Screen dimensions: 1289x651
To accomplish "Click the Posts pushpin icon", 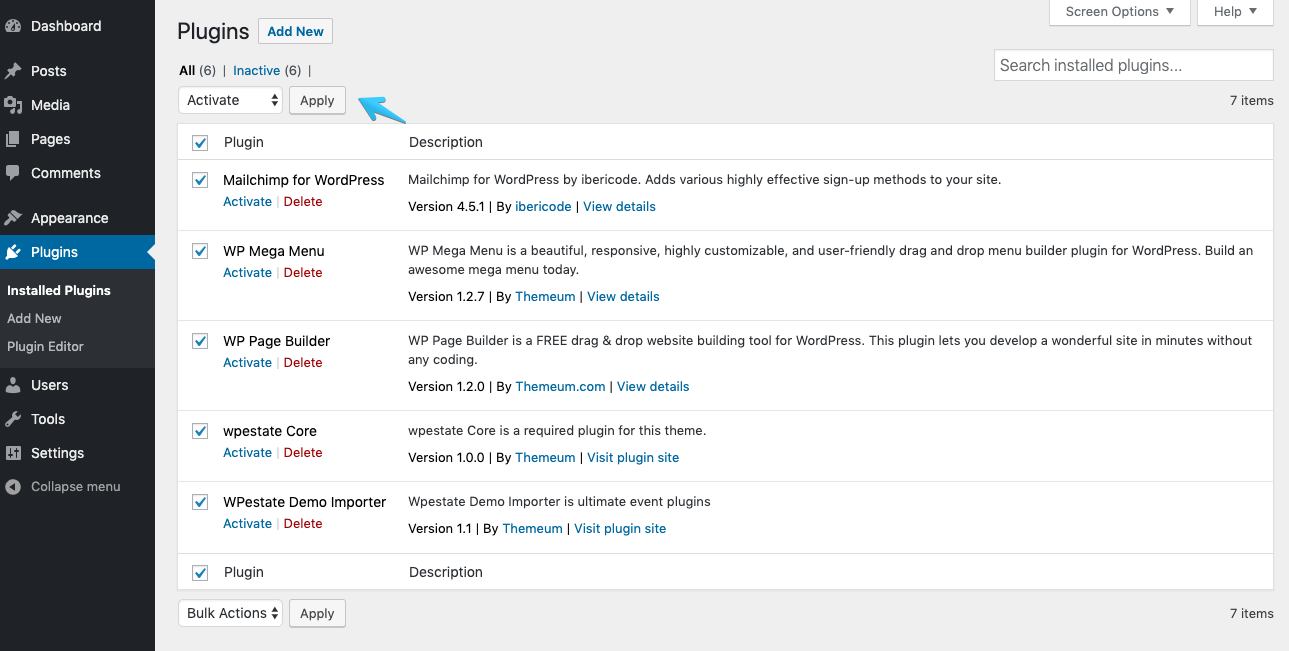I will [13, 71].
